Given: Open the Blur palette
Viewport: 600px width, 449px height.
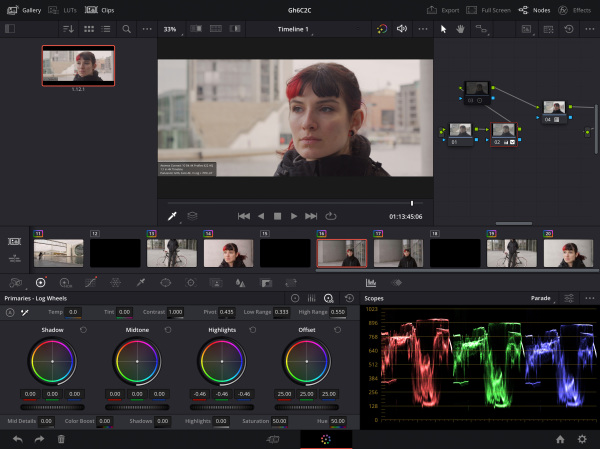Looking at the screenshot, I should 240,282.
